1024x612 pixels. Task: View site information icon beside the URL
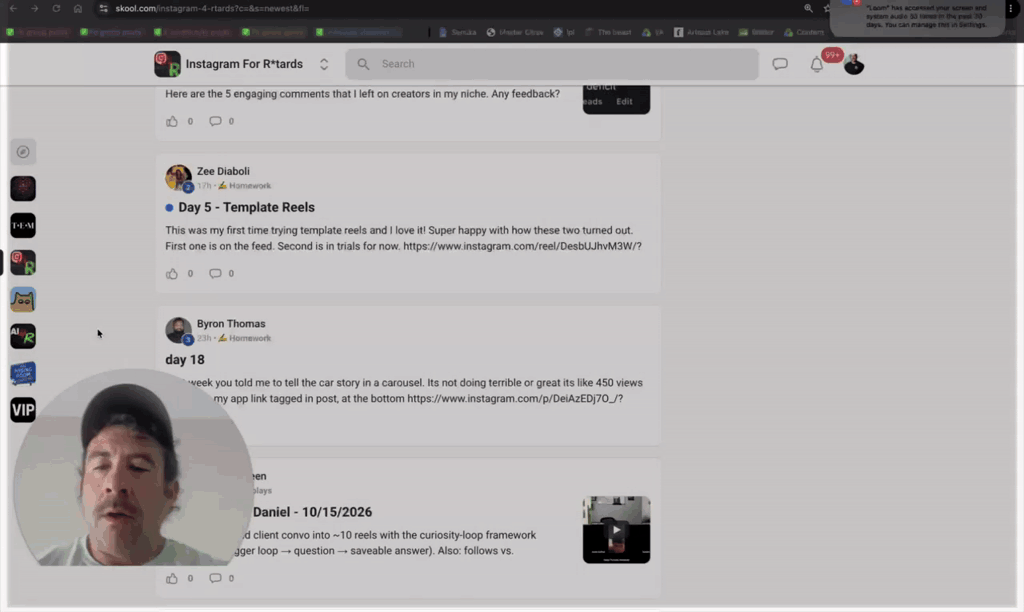pyautogui.click(x=103, y=8)
